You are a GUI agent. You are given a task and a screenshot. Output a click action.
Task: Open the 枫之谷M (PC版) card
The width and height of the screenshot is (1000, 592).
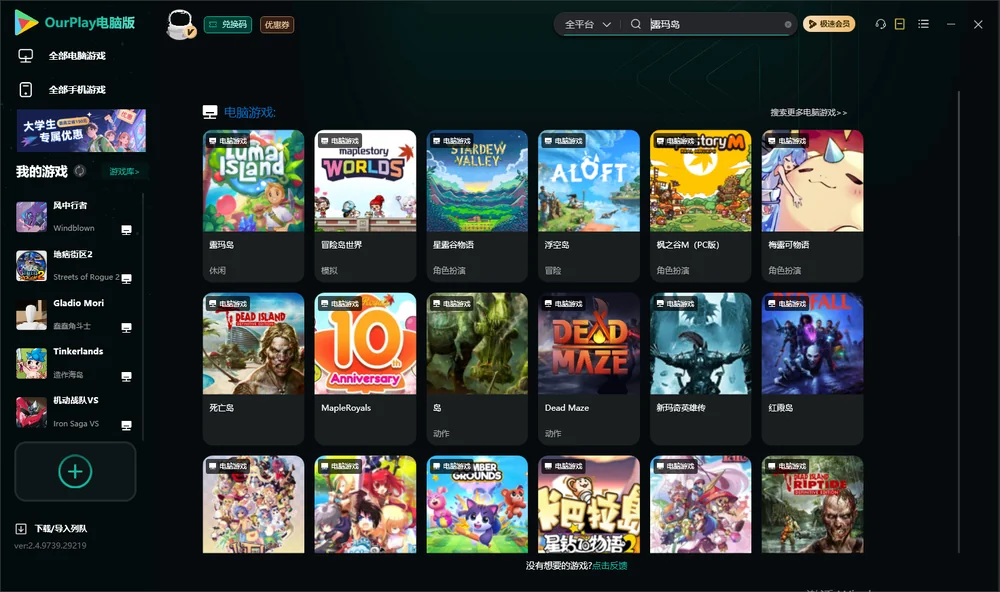point(701,205)
